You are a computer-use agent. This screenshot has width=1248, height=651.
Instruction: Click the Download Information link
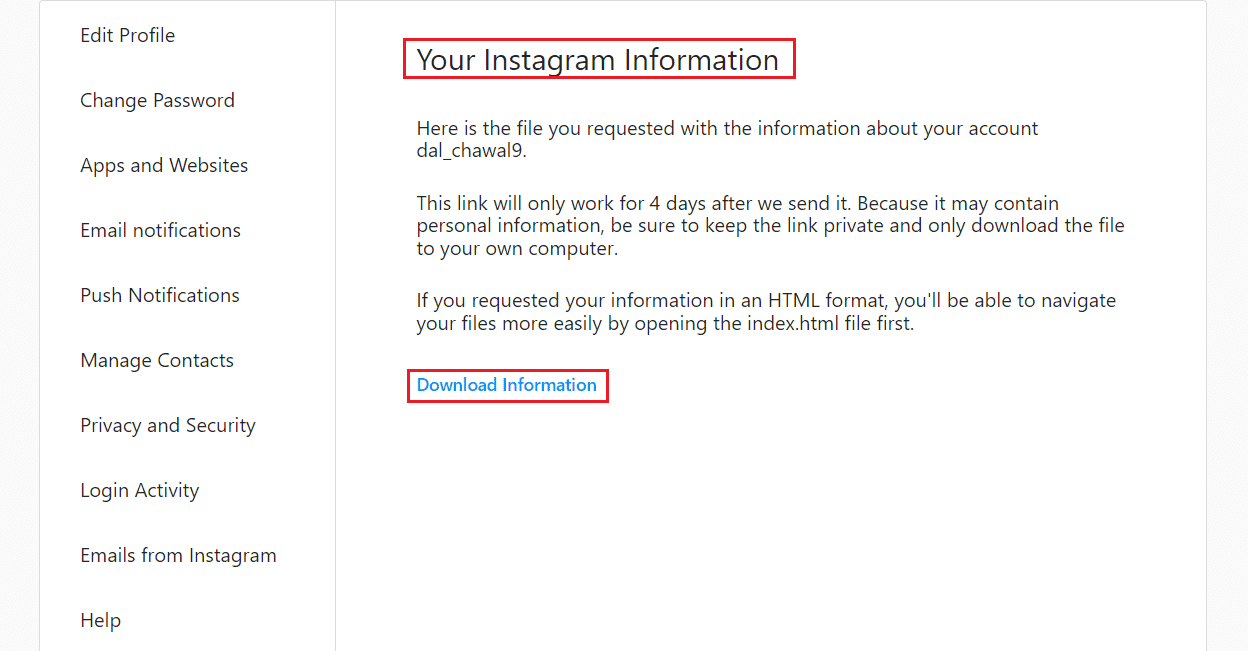(507, 385)
